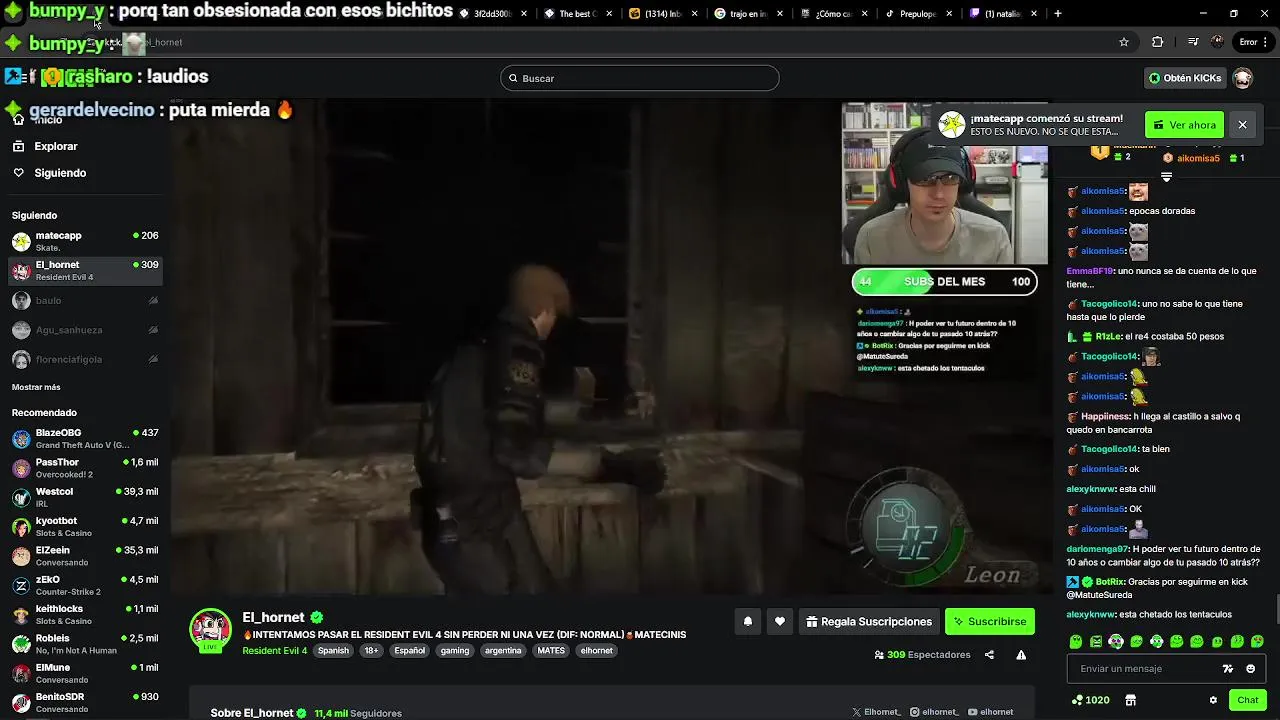The height and width of the screenshot is (720, 1280).
Task: Open Elhornet_ X social link
Action: [876, 712]
